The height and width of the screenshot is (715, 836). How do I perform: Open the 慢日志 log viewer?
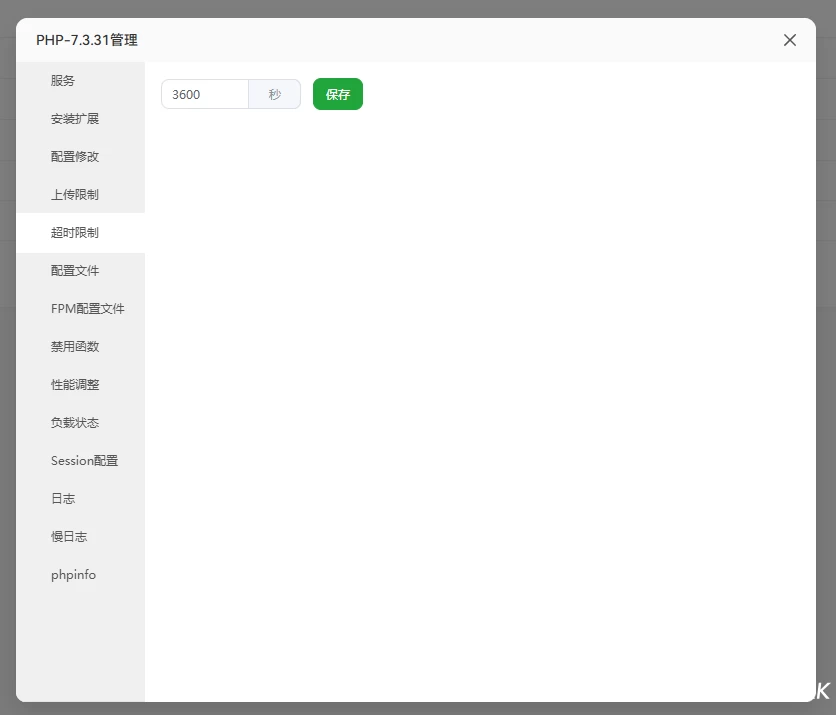[x=69, y=536]
